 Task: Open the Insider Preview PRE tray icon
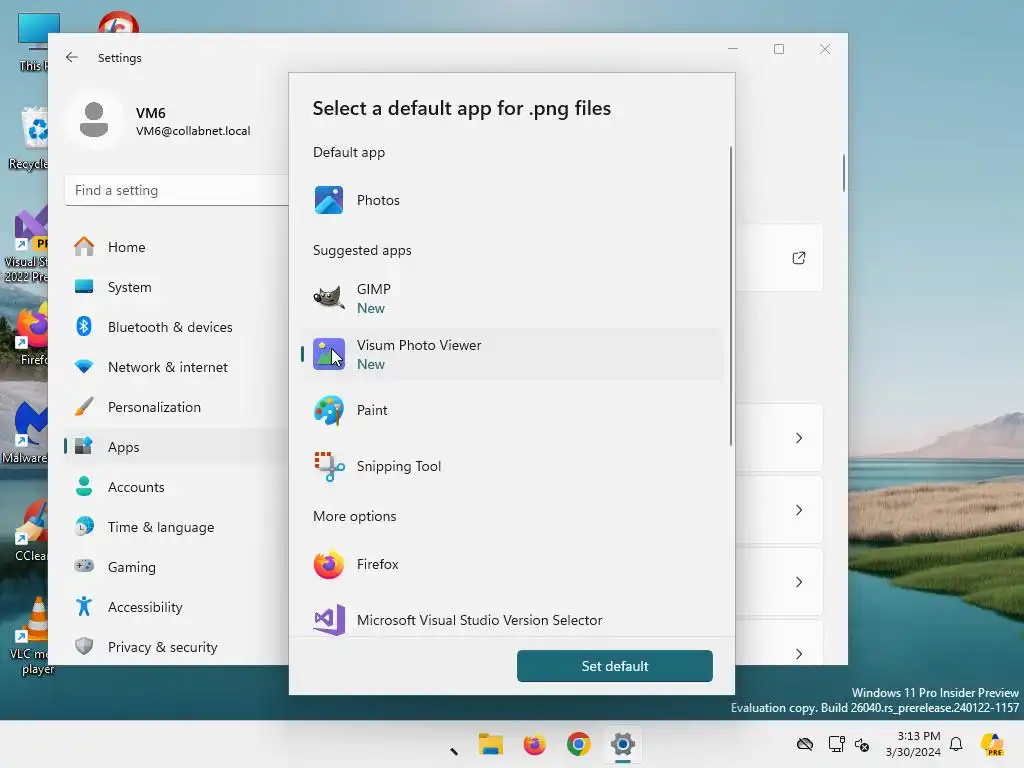[x=992, y=744]
